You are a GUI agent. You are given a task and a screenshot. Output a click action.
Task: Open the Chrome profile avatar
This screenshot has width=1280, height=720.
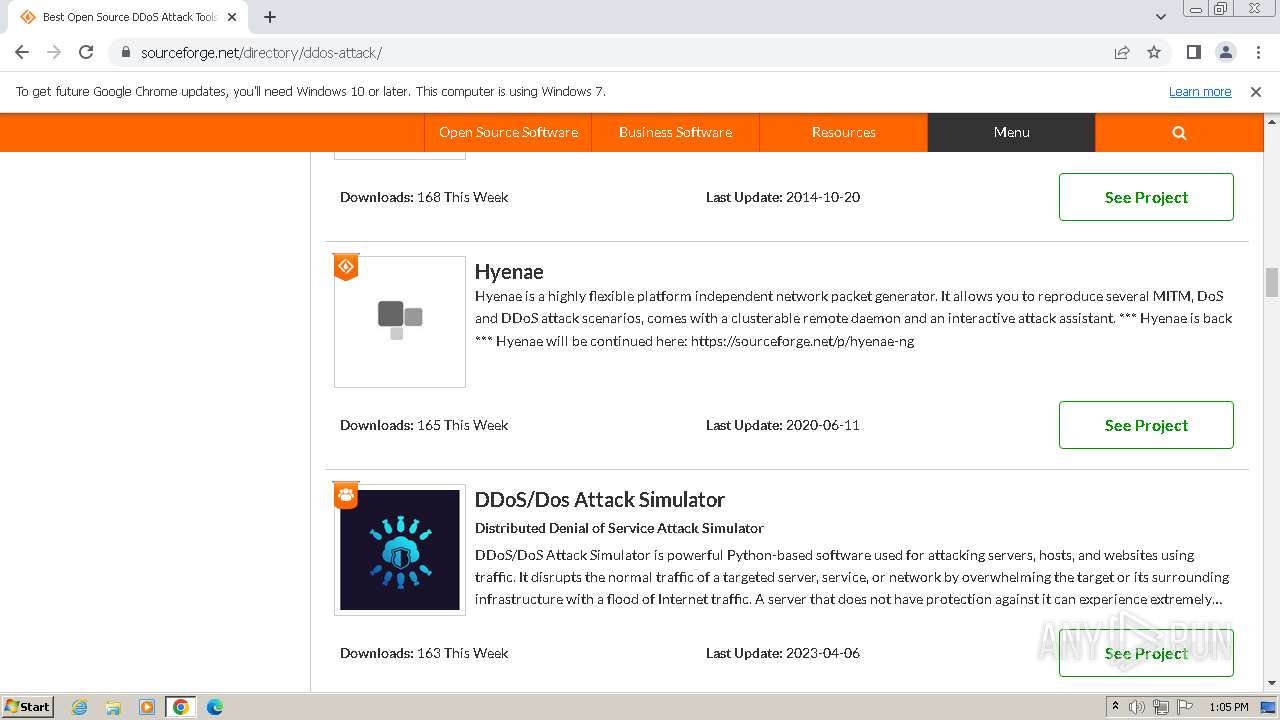pos(1225,52)
